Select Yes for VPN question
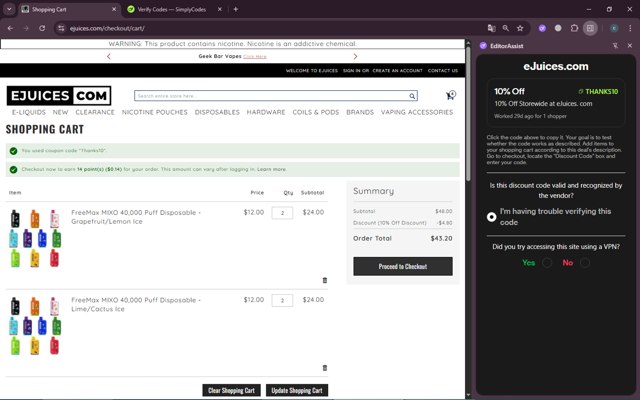 click(x=547, y=263)
